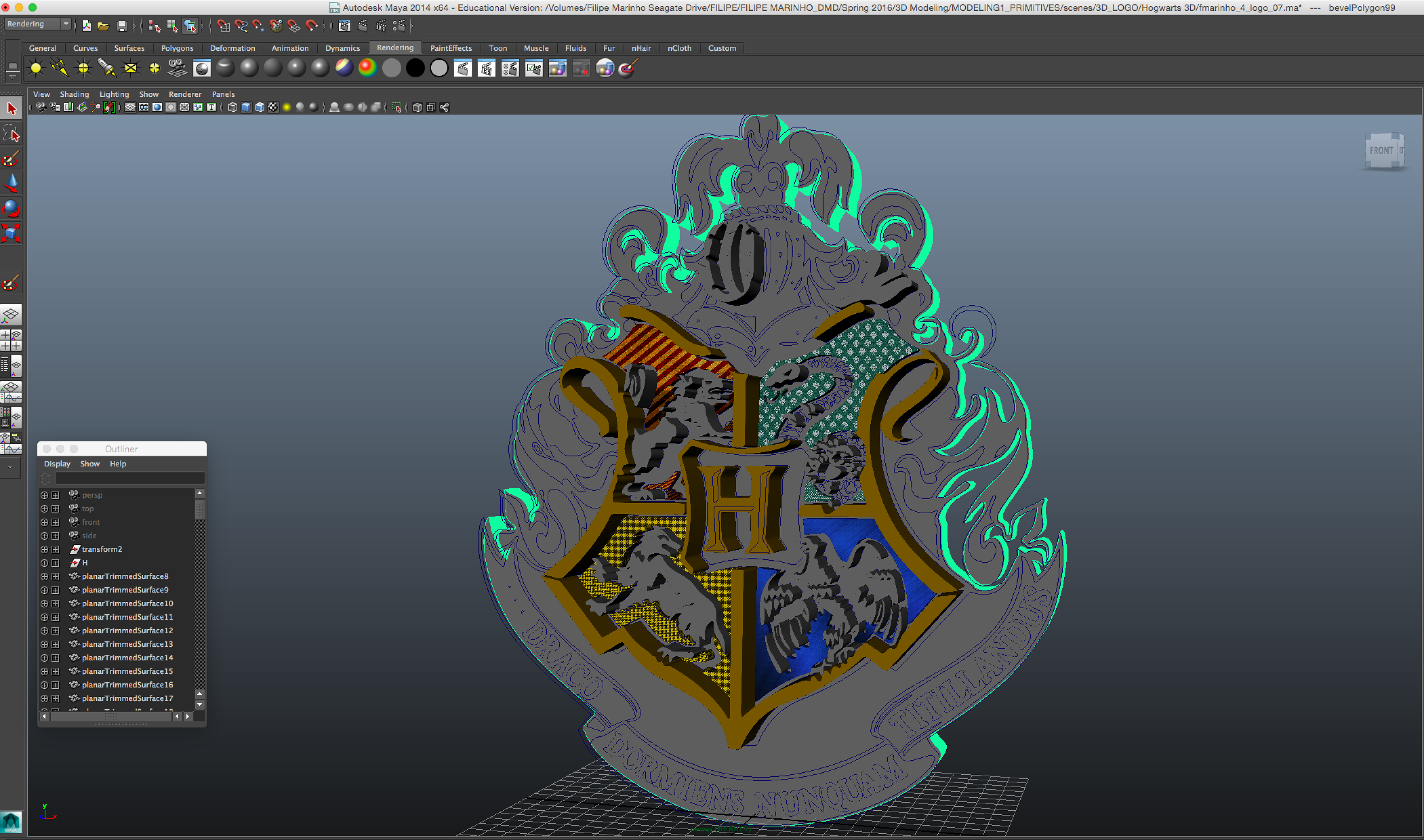
Task: Select the spot light shelf icon
Action: click(106, 69)
